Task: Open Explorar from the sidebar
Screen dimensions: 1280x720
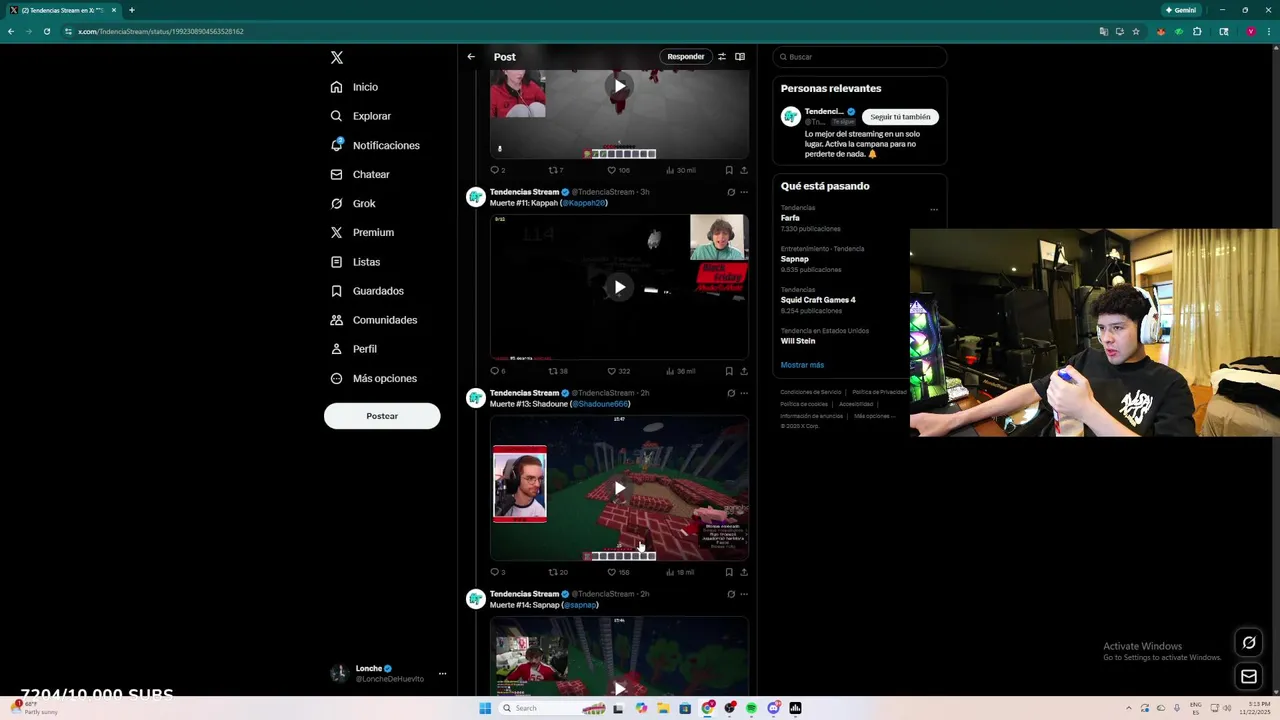Action: click(x=360, y=116)
